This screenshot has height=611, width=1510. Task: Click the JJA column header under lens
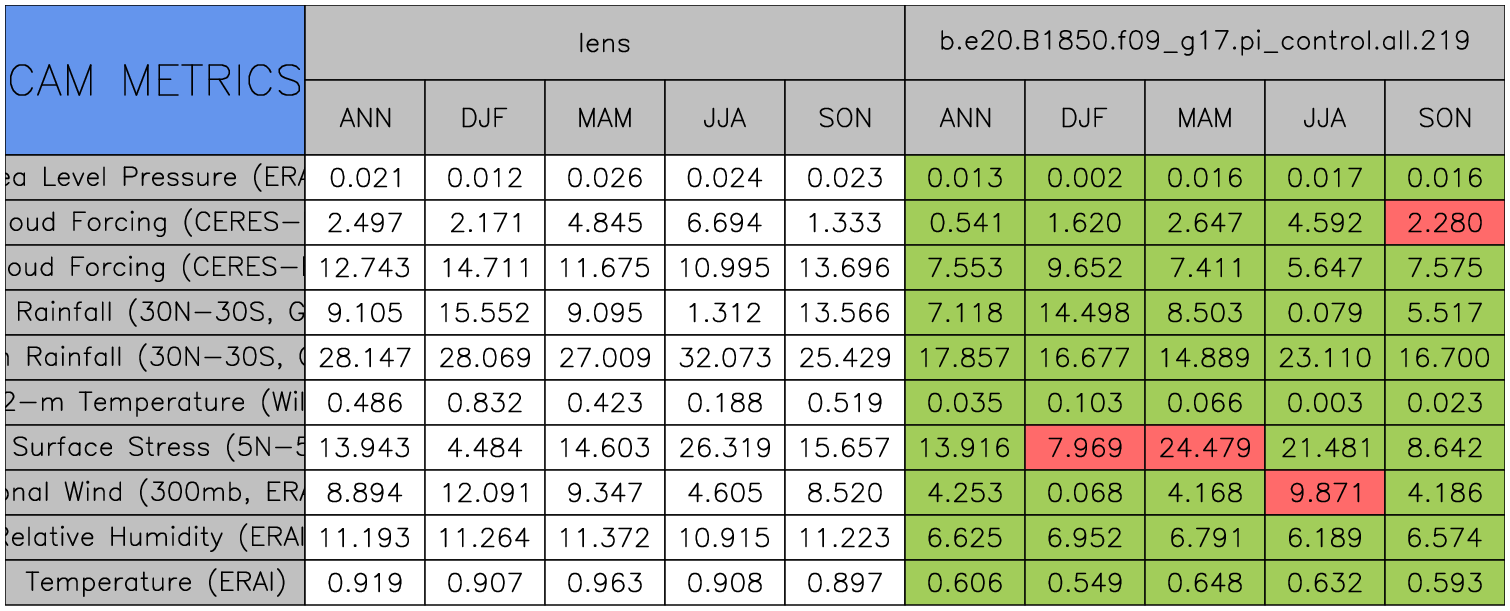[x=724, y=118]
